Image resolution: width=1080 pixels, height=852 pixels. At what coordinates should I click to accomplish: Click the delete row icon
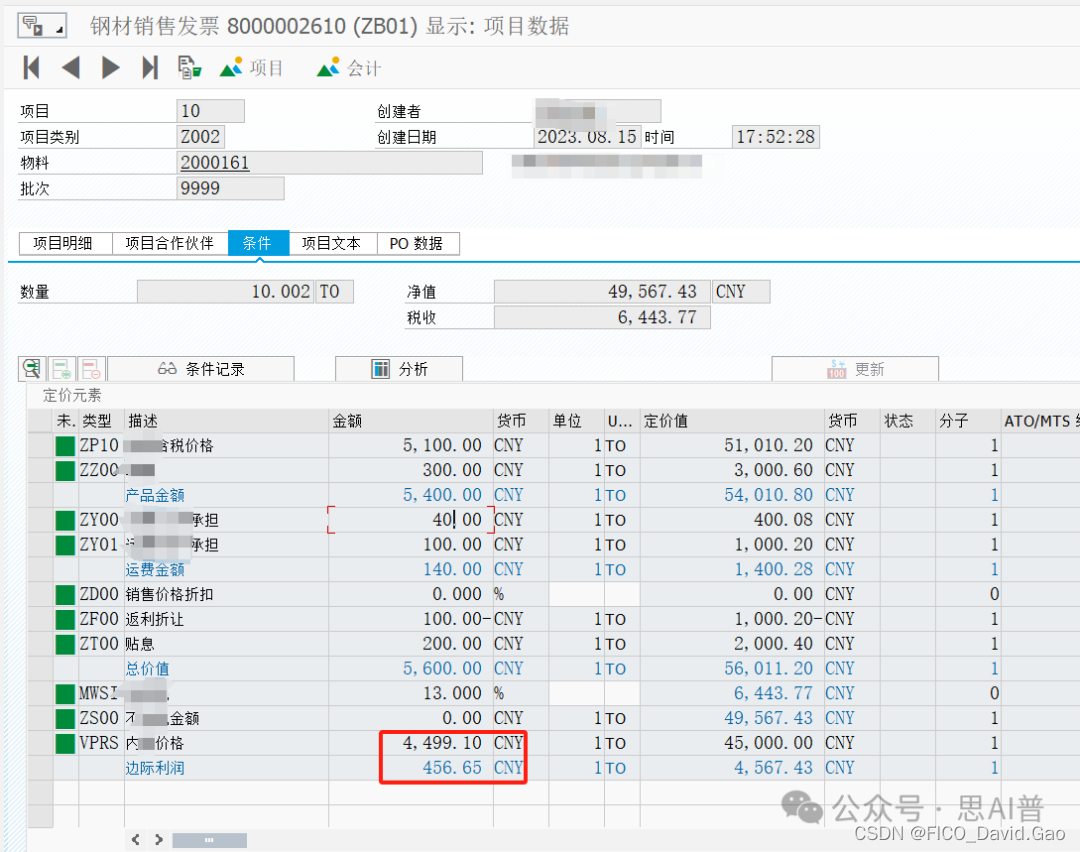(x=92, y=368)
